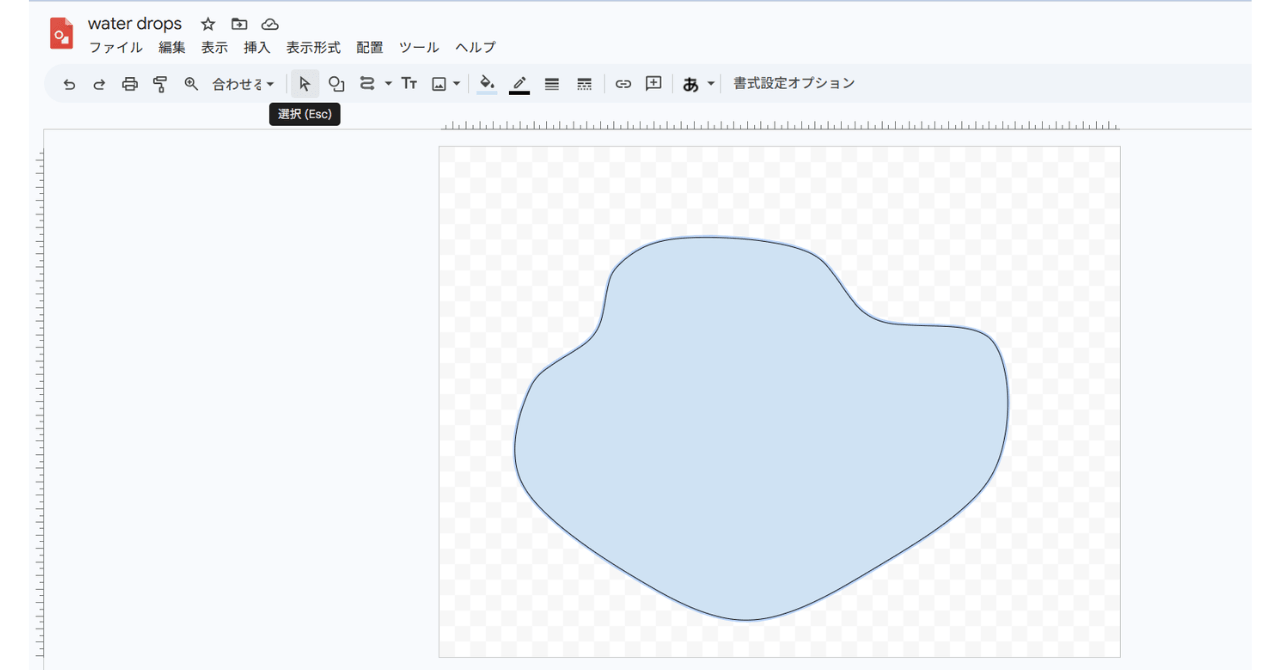Expand the input tools あ dropdown arrow
This screenshot has height=670, width=1280.
point(711,84)
